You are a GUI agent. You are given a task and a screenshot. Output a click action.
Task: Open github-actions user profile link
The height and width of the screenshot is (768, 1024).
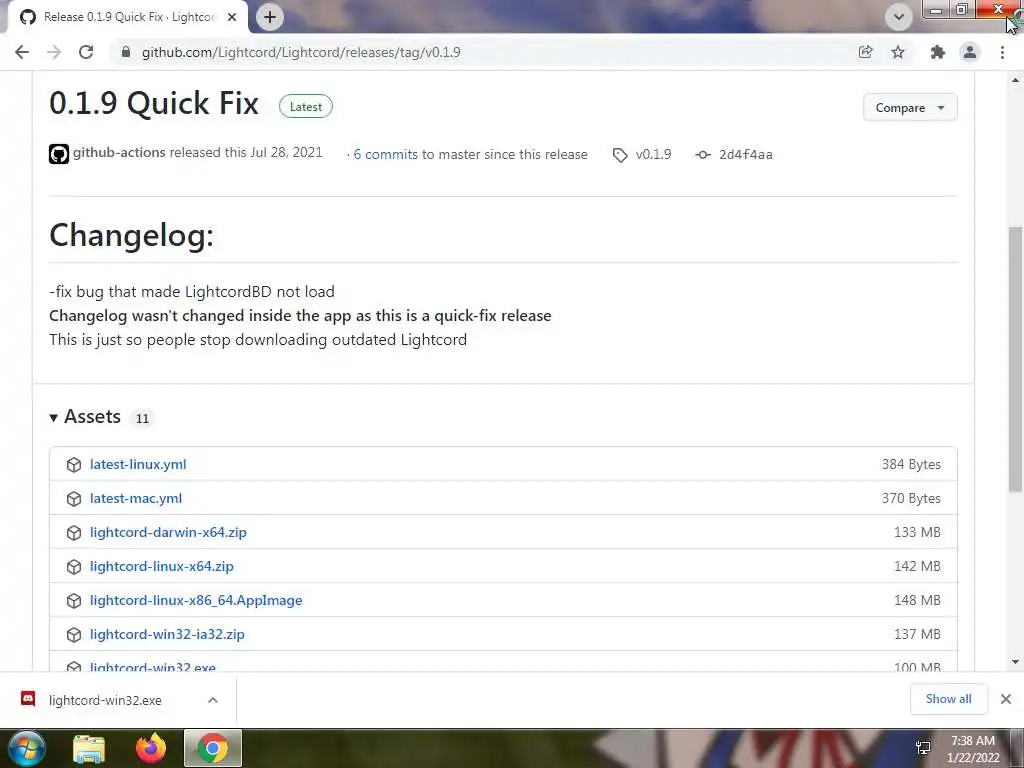pyautogui.click(x=119, y=153)
